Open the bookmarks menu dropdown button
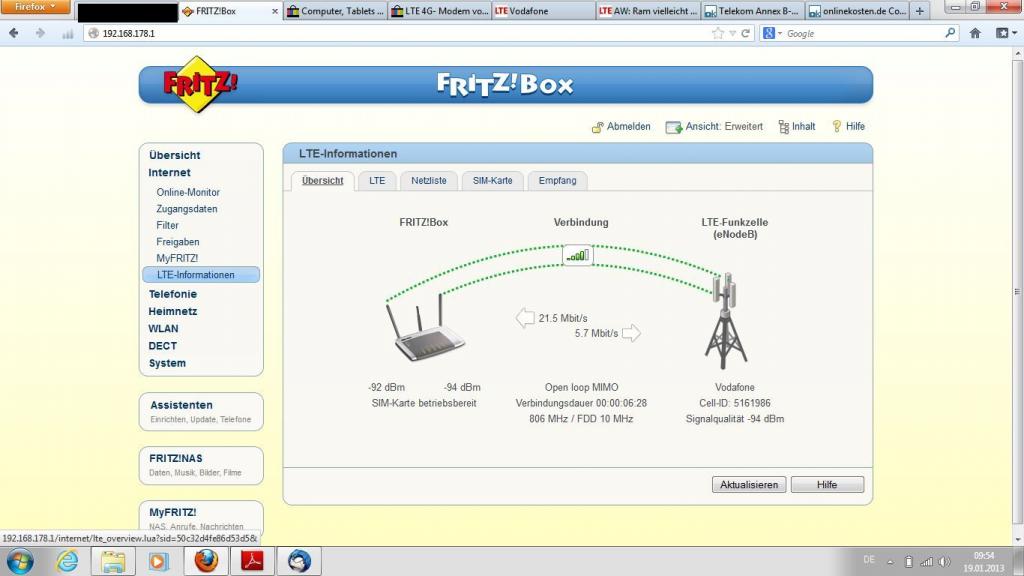The width and height of the screenshot is (1024, 576). point(1006,33)
